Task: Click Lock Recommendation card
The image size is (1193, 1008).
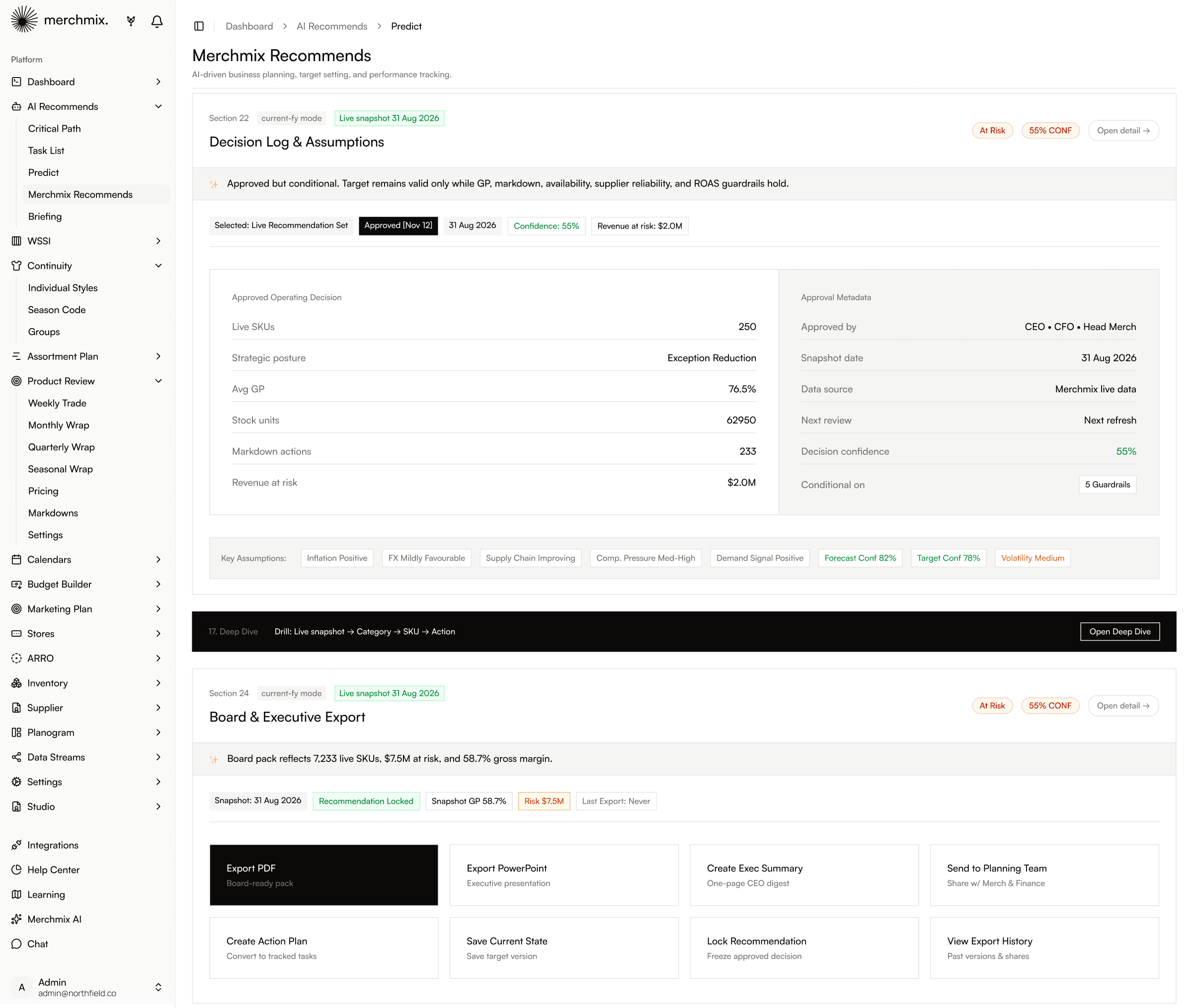Action: coord(804,948)
